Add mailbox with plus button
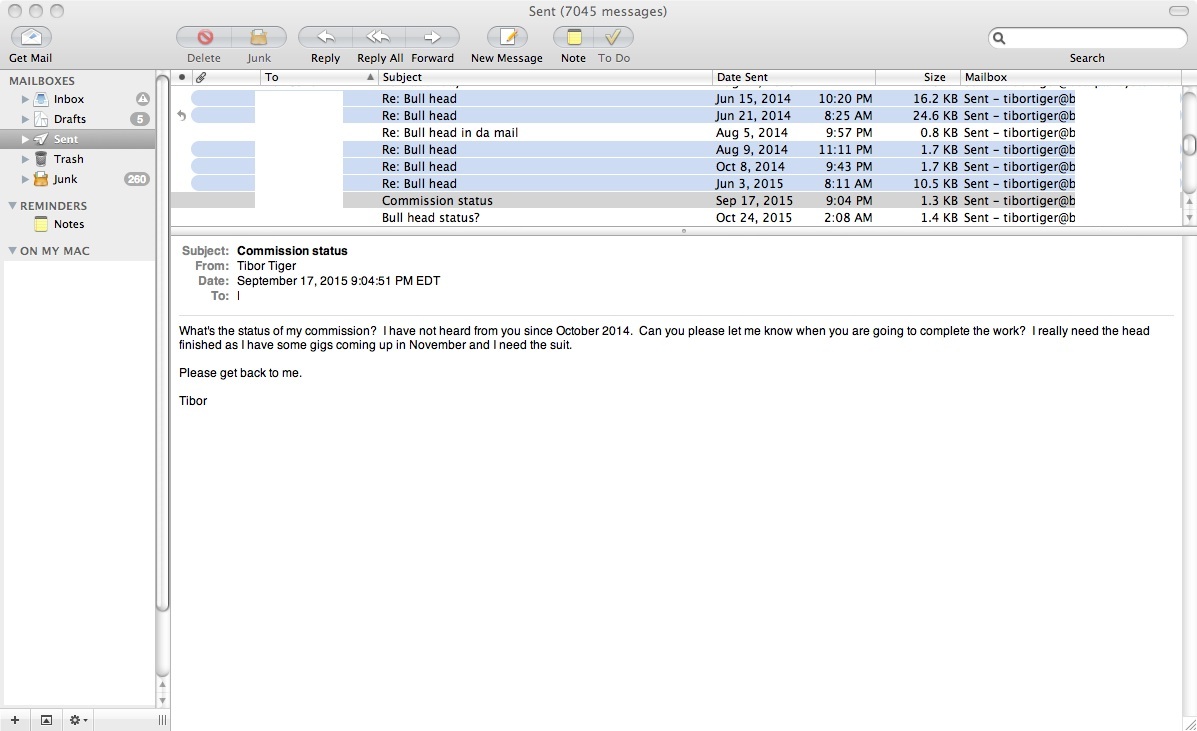1197x731 pixels. [x=14, y=720]
